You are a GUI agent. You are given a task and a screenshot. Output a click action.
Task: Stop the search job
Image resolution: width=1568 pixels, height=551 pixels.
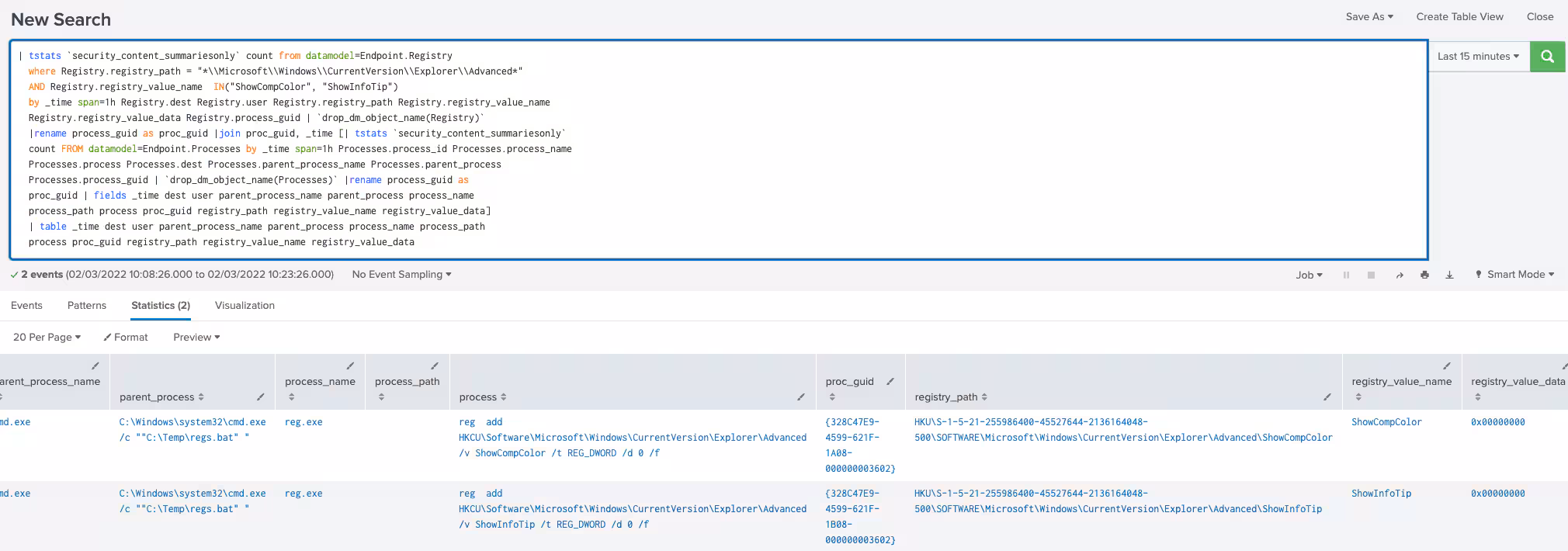(1372, 275)
